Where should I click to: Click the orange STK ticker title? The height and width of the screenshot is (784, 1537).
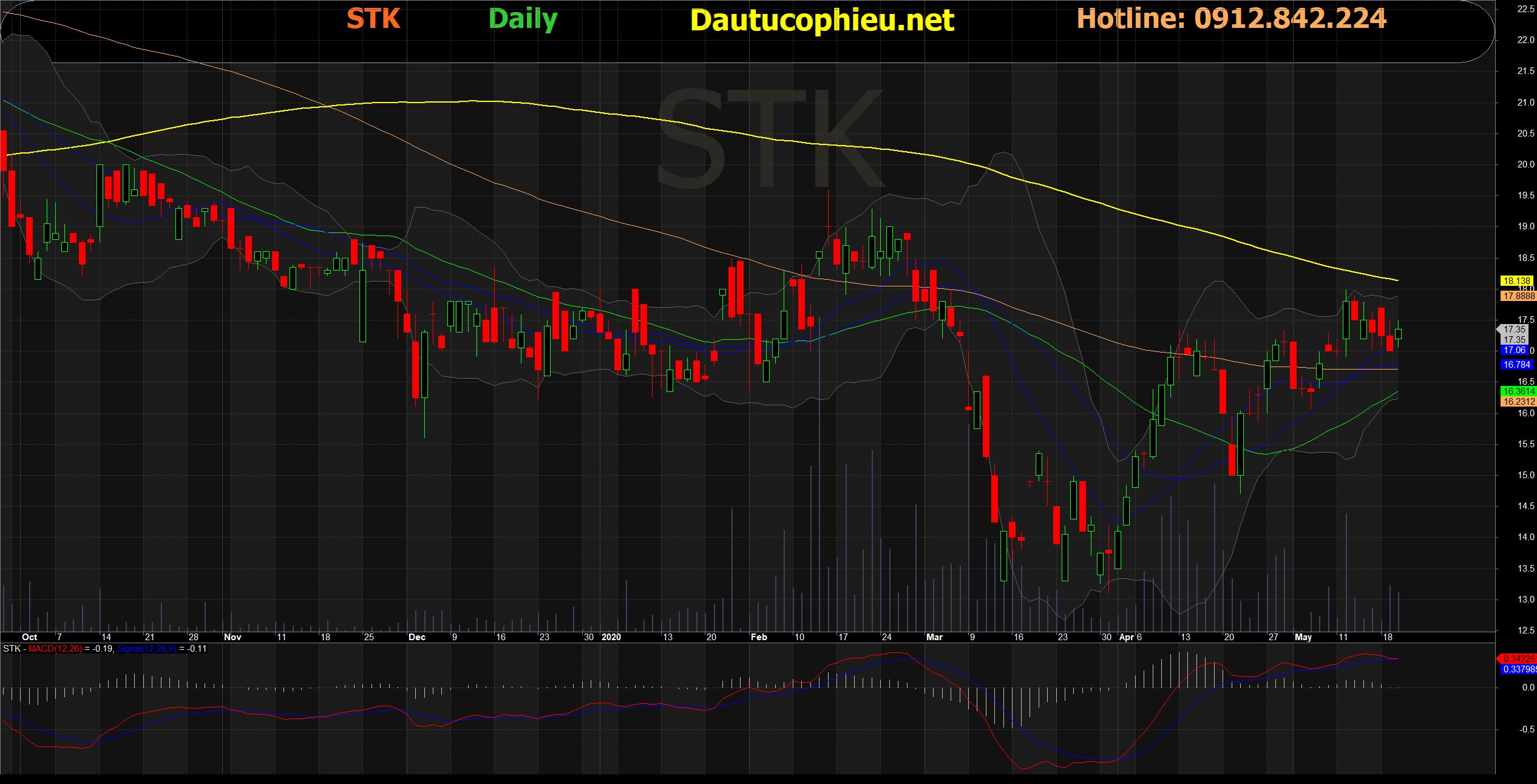pyautogui.click(x=373, y=19)
